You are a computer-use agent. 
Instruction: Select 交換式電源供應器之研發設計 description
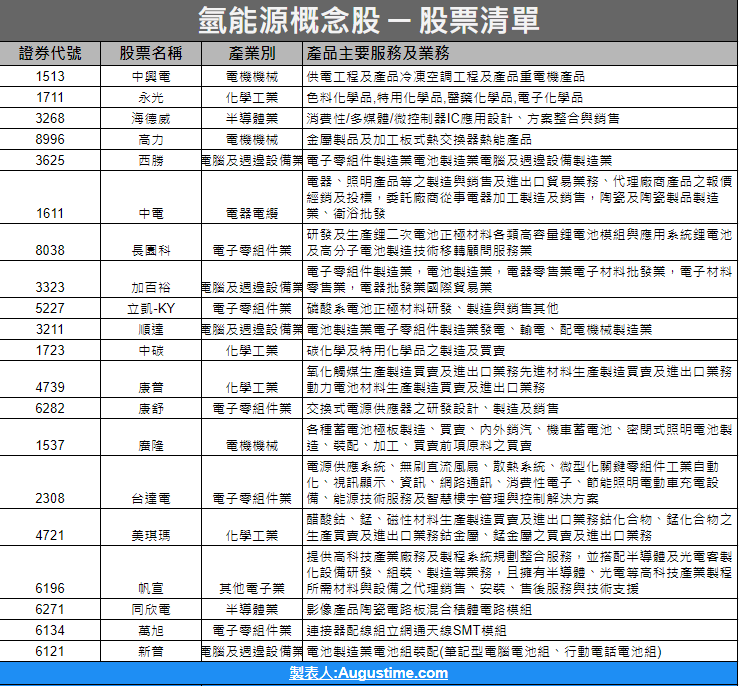[432, 408]
